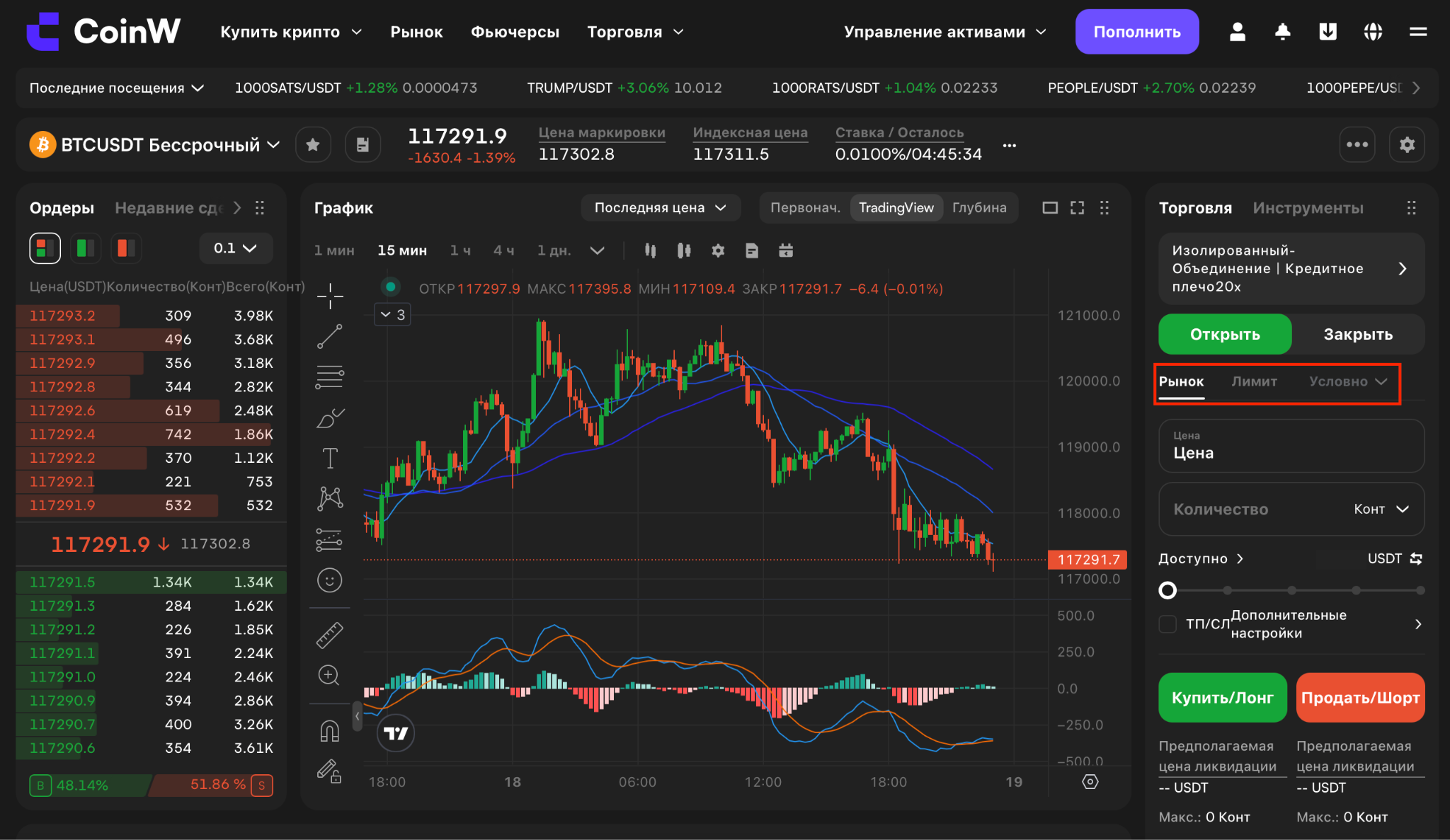The image size is (1450, 840).
Task: Expand the 0.1 price grouping dropdown
Action: coord(236,248)
